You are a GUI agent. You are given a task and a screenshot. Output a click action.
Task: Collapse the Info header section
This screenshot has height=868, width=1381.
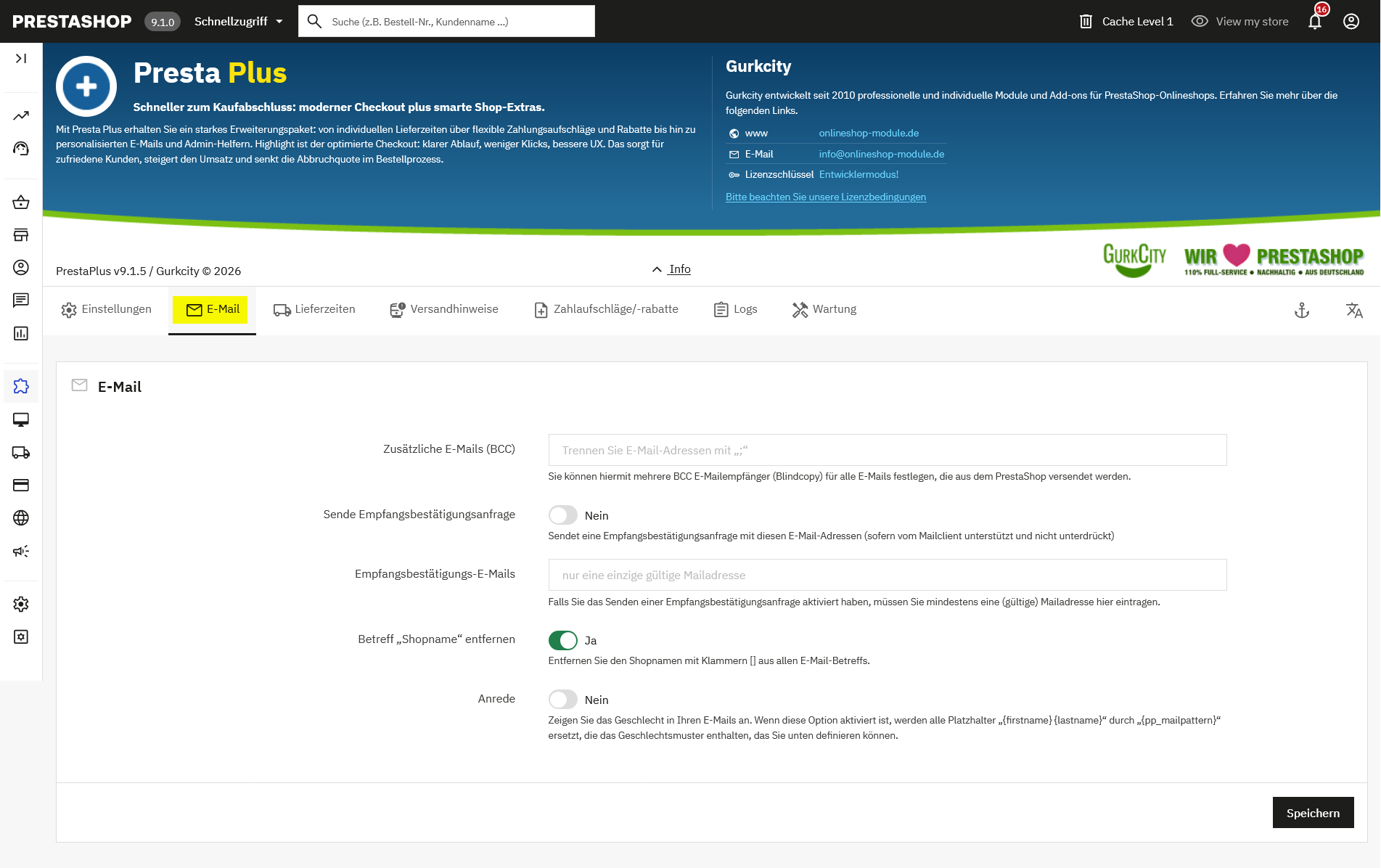[671, 269]
